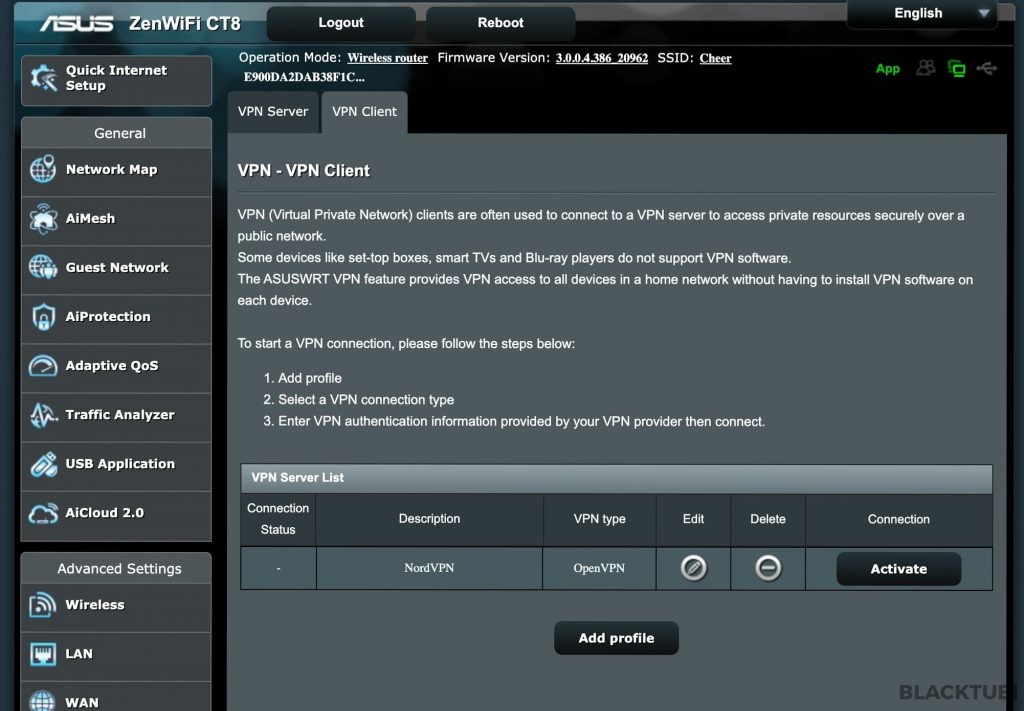Click the AiMesh icon in sidebar
Screen dimensions: 1024x711
tap(43, 219)
